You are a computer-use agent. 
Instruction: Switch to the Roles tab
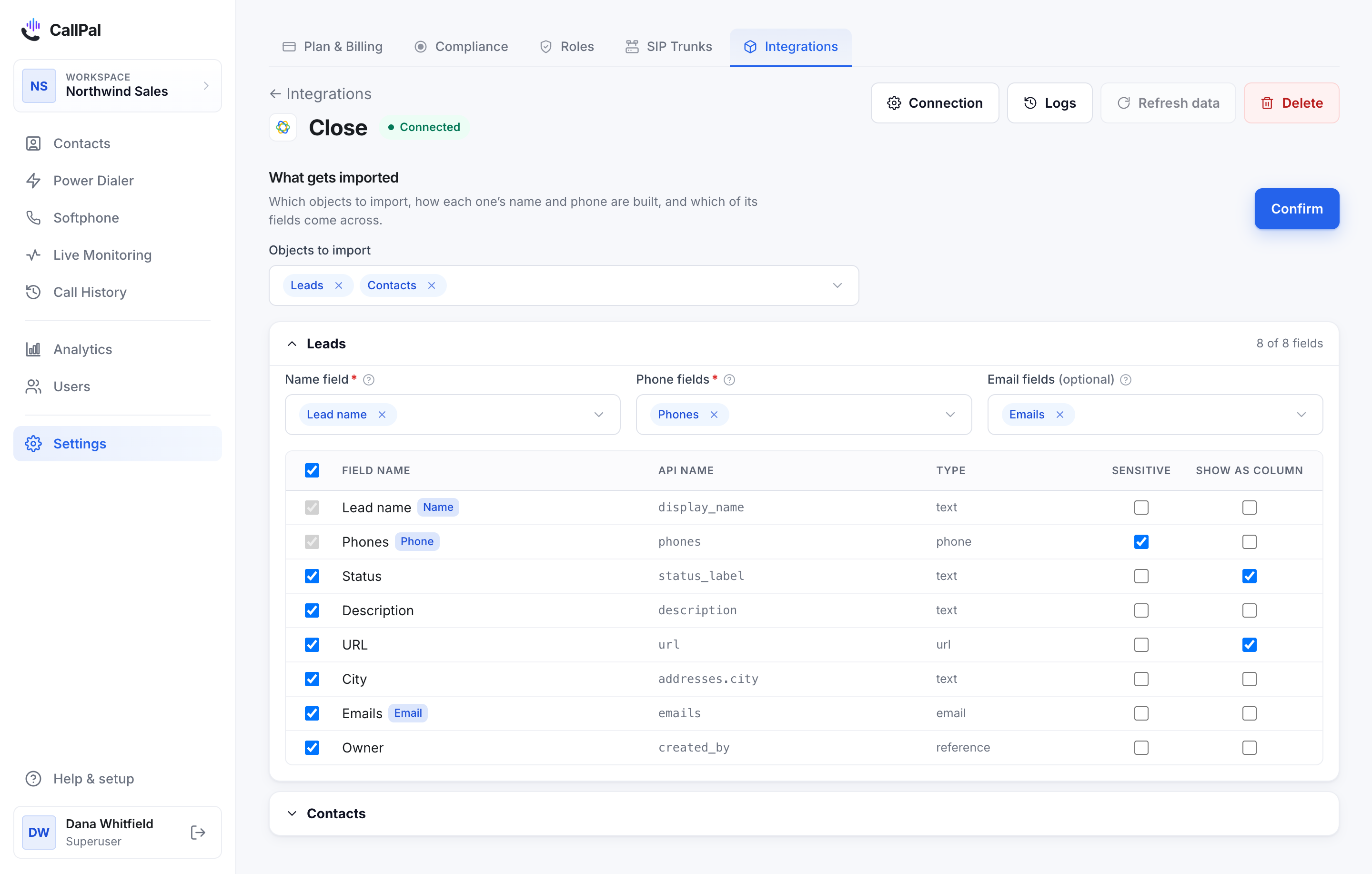click(x=566, y=47)
